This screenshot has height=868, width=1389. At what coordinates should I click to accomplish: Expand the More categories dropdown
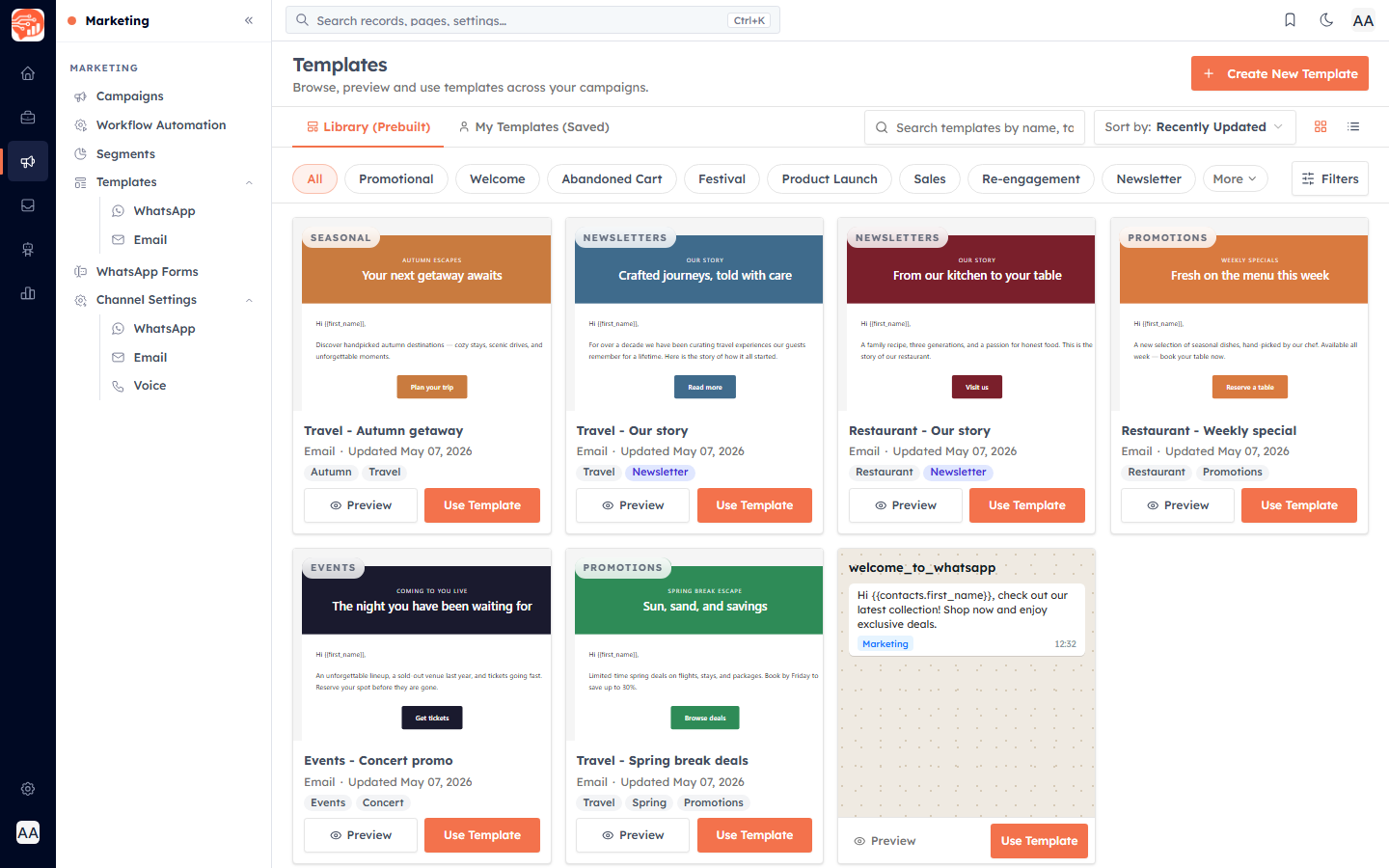[1235, 178]
